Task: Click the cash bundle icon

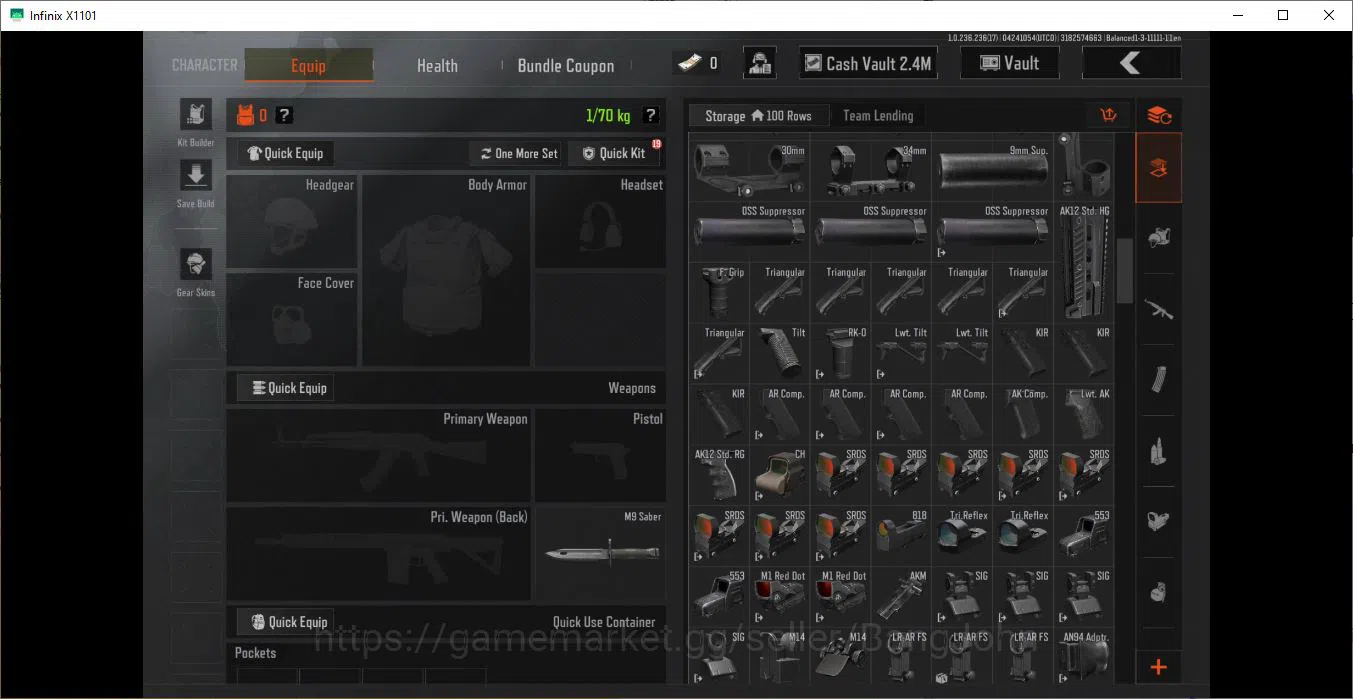Action: 688,63
